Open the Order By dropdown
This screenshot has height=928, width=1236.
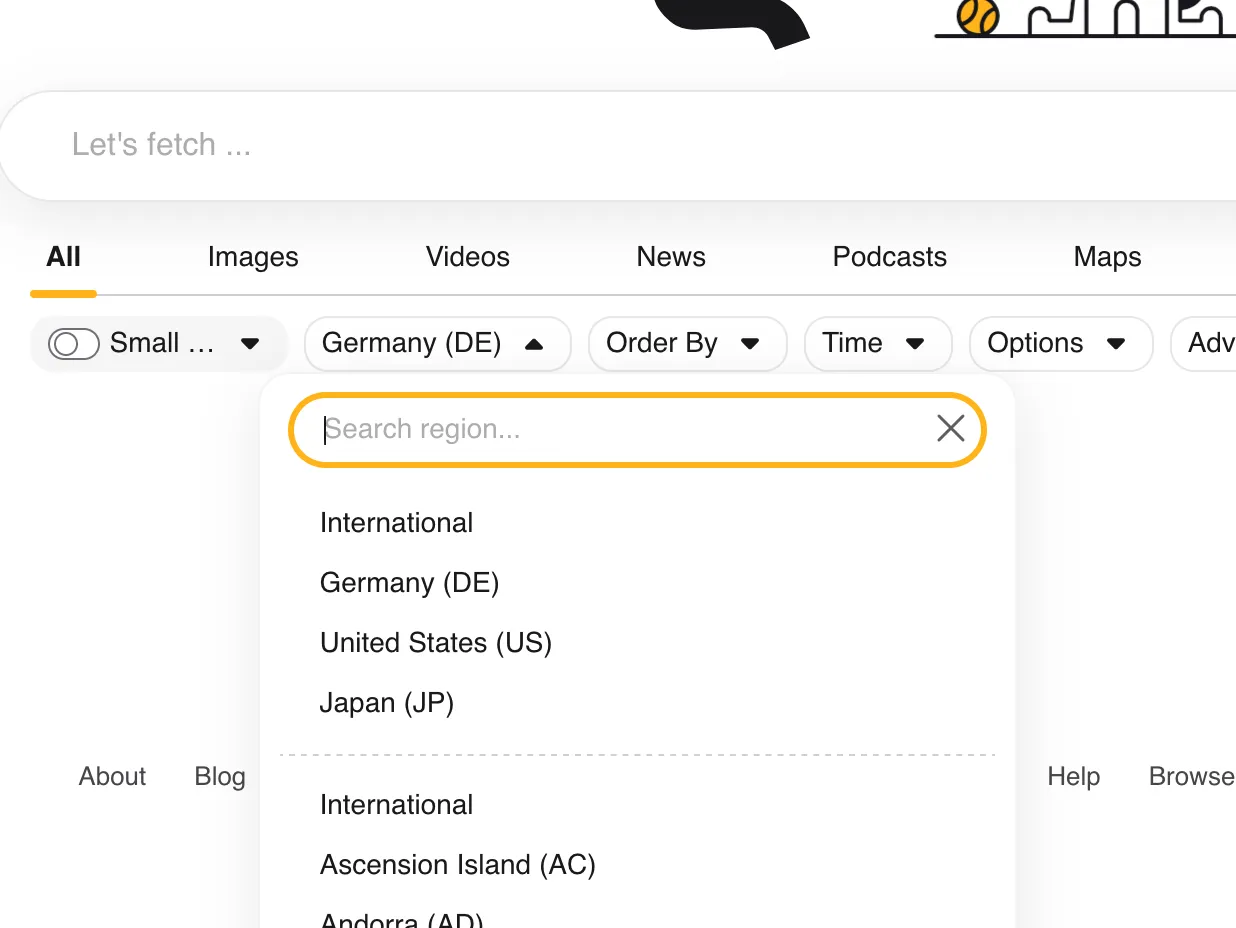[x=686, y=344]
